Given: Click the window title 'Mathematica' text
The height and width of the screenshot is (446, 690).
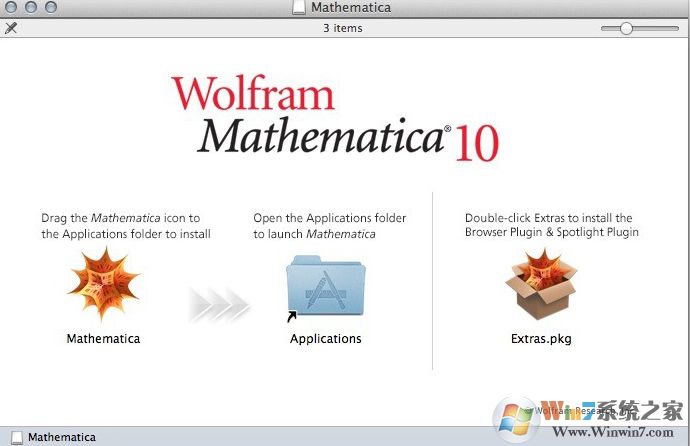Looking at the screenshot, I should [x=351, y=7].
